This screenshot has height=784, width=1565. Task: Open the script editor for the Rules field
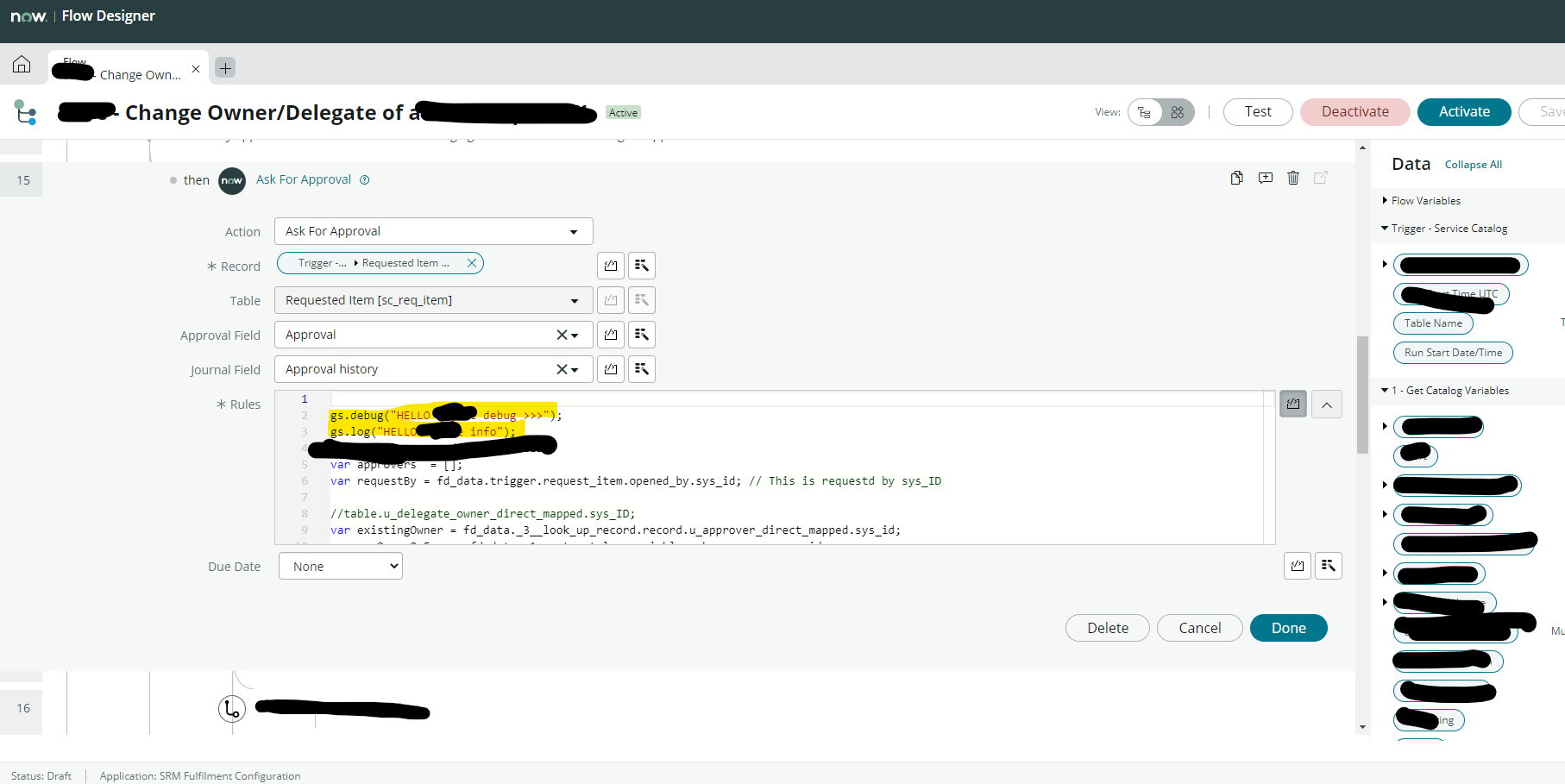pyautogui.click(x=1292, y=403)
